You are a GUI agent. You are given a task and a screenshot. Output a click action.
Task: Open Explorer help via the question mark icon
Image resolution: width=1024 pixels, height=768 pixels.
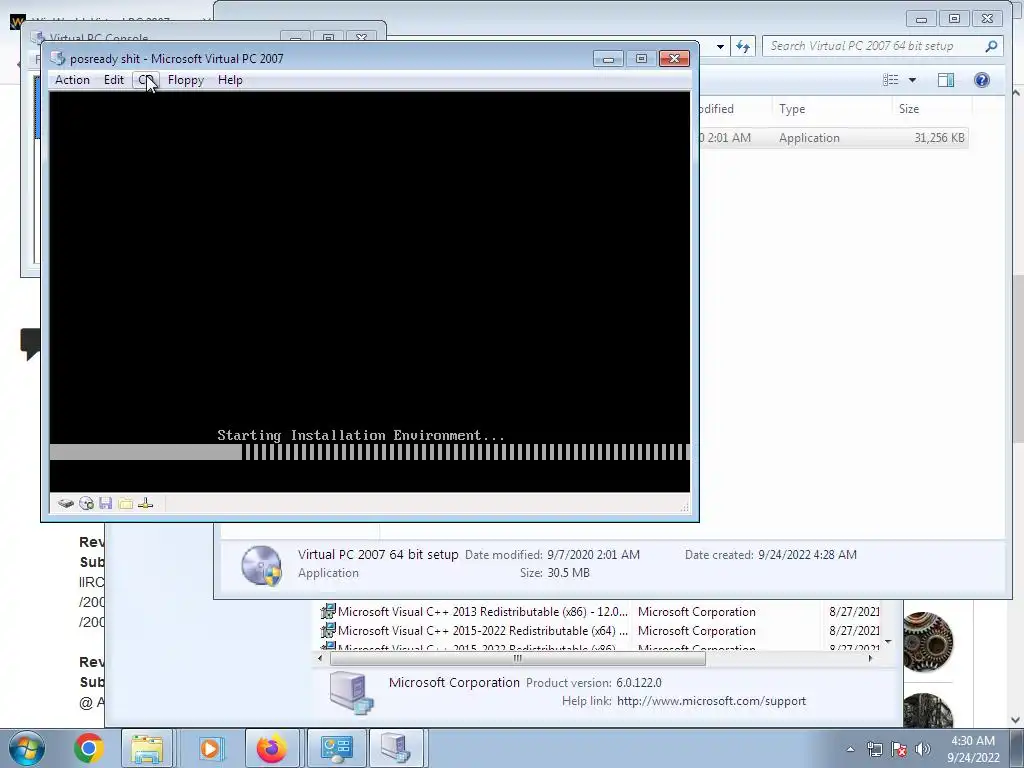tap(982, 80)
